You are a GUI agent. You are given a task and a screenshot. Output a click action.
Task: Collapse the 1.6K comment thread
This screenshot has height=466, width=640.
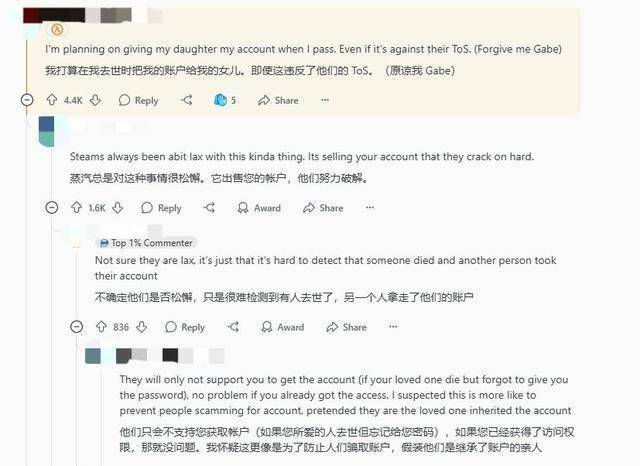coord(51,208)
